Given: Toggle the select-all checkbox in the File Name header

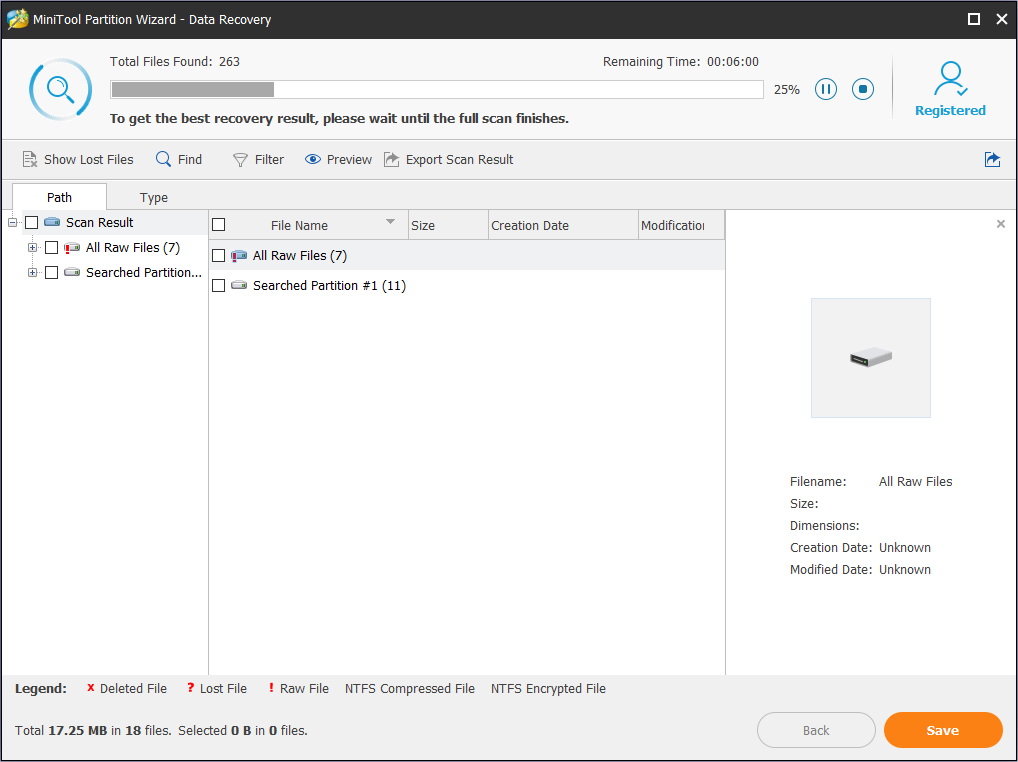Looking at the screenshot, I should coord(219,225).
